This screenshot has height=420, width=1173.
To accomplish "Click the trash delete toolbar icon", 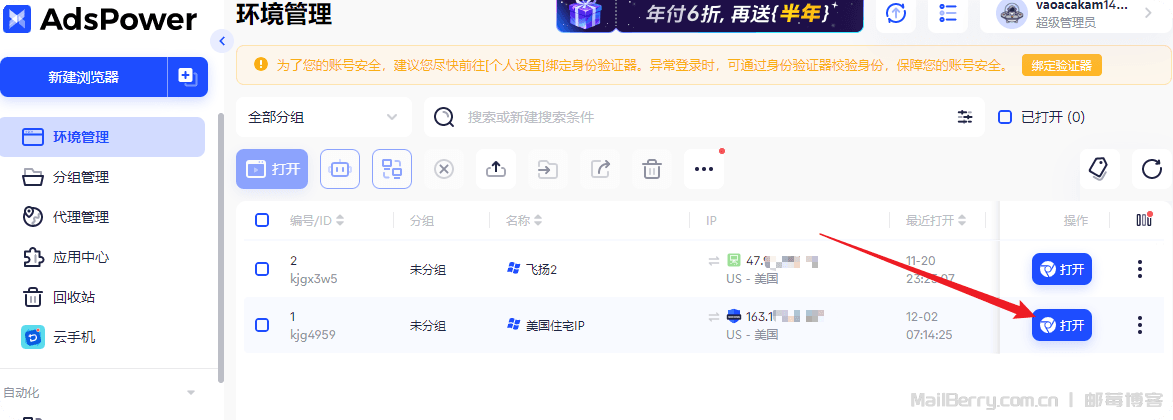I will pyautogui.click(x=652, y=169).
